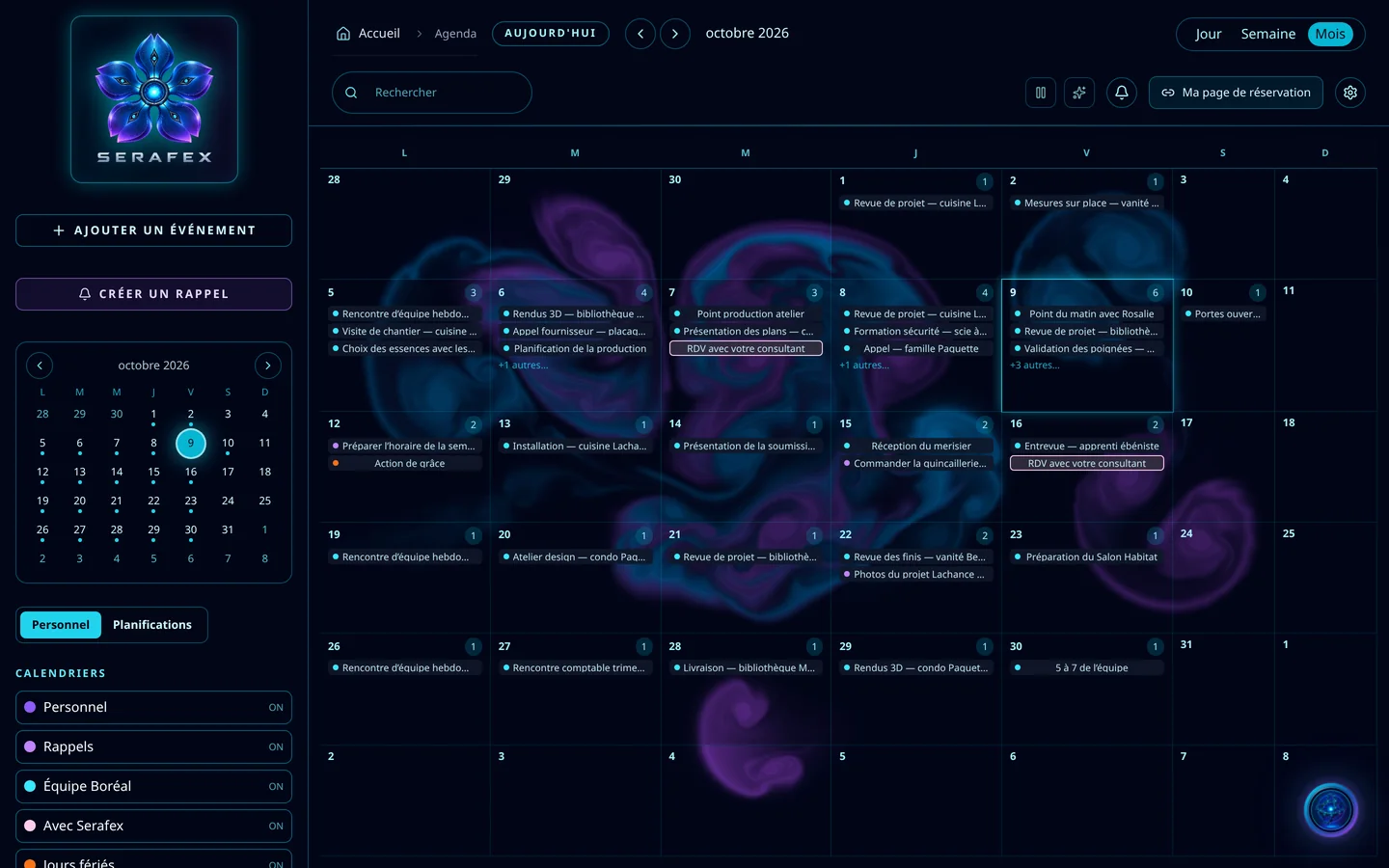Click the Aujourd'hui button
This screenshot has width=1389, height=868.
tap(551, 34)
